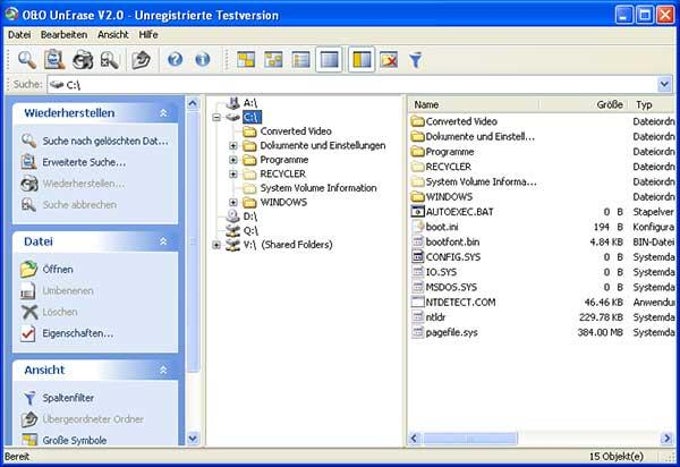Select pagefile.sys in file list
This screenshot has height=467, width=680.
coord(451,333)
